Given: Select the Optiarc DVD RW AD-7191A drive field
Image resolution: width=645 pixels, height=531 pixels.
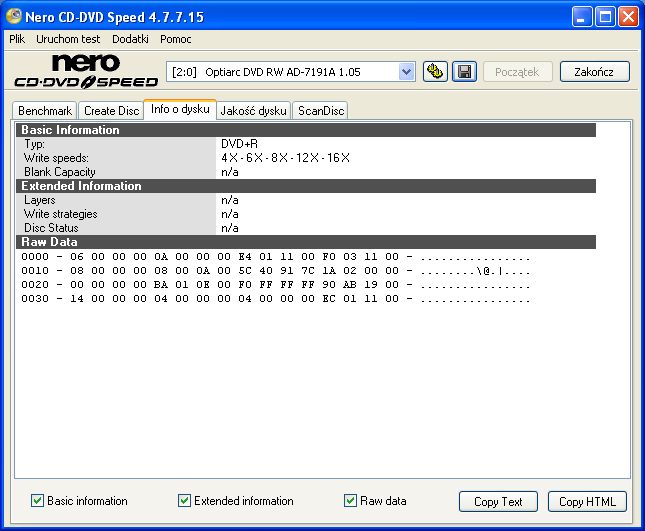Looking at the screenshot, I should (290, 72).
